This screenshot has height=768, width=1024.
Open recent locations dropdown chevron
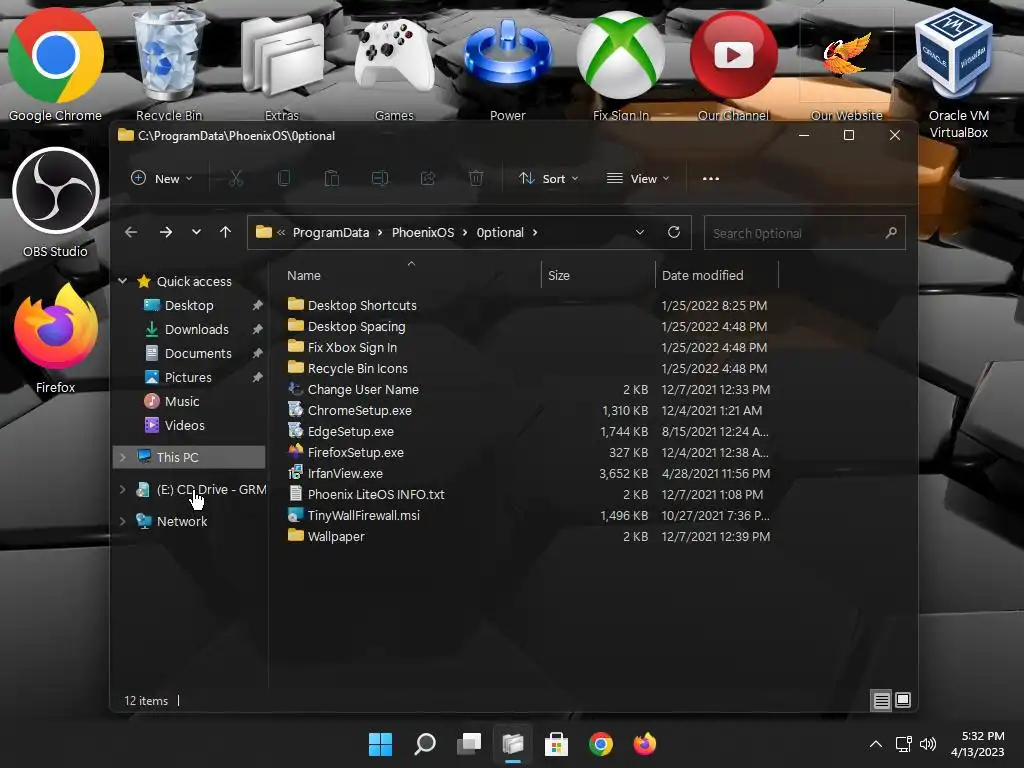(196, 232)
